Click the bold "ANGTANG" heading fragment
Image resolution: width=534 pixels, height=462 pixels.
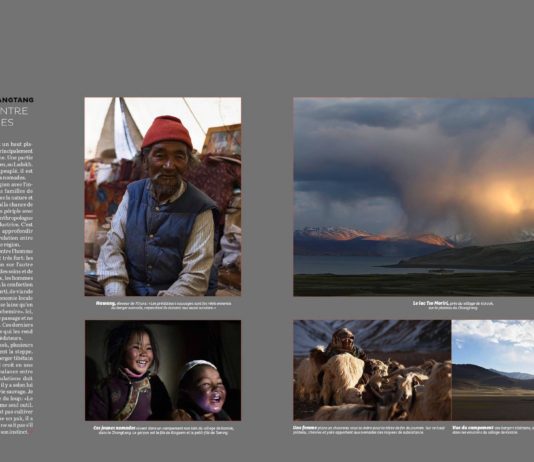click(x=17, y=100)
